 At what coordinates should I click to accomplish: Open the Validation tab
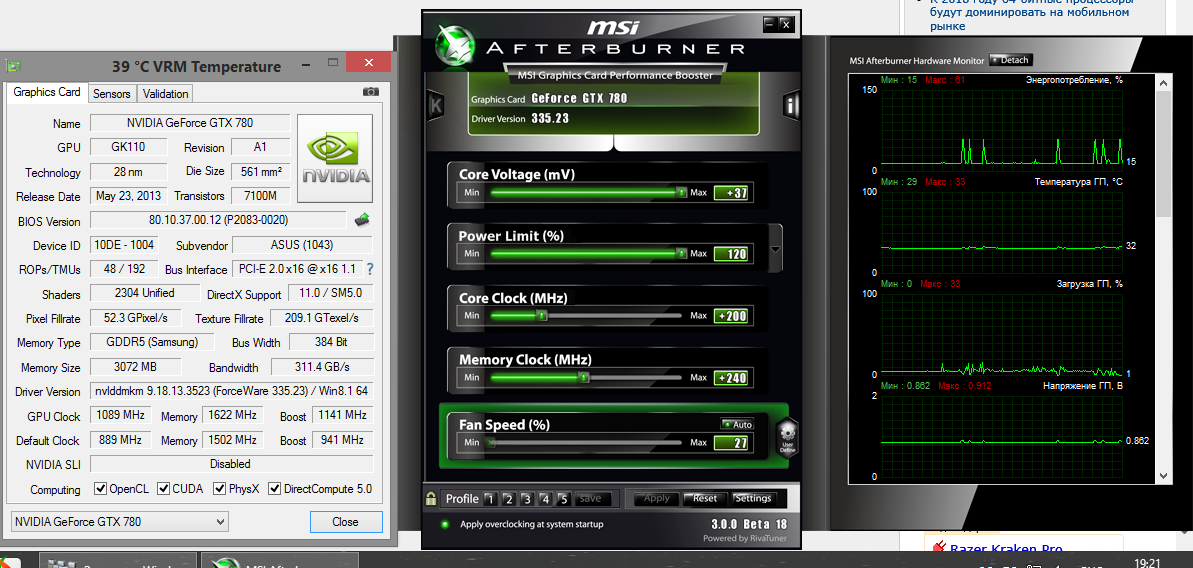pyautogui.click(x=165, y=93)
